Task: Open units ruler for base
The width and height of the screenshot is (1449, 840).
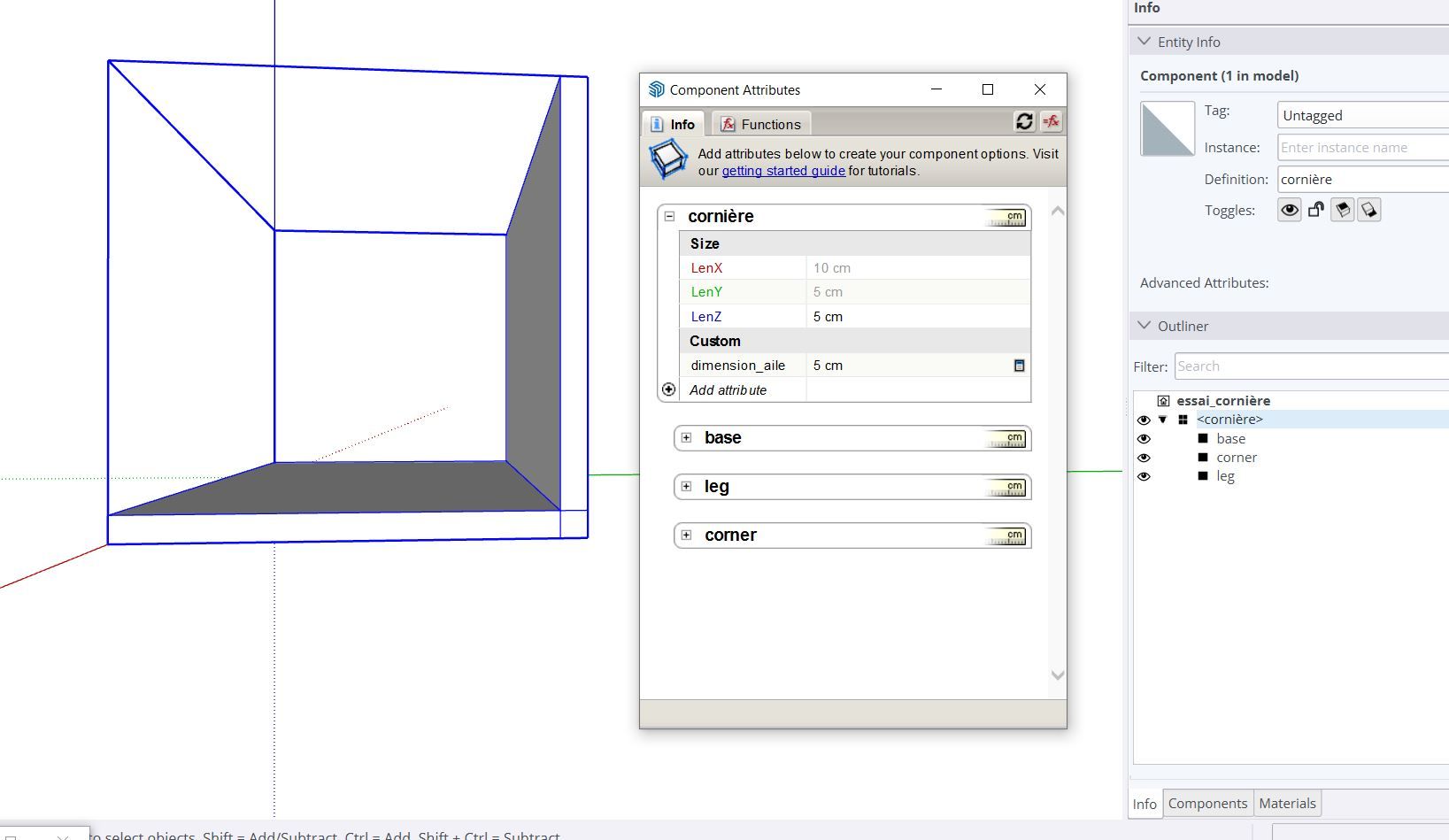Action: 1006,438
